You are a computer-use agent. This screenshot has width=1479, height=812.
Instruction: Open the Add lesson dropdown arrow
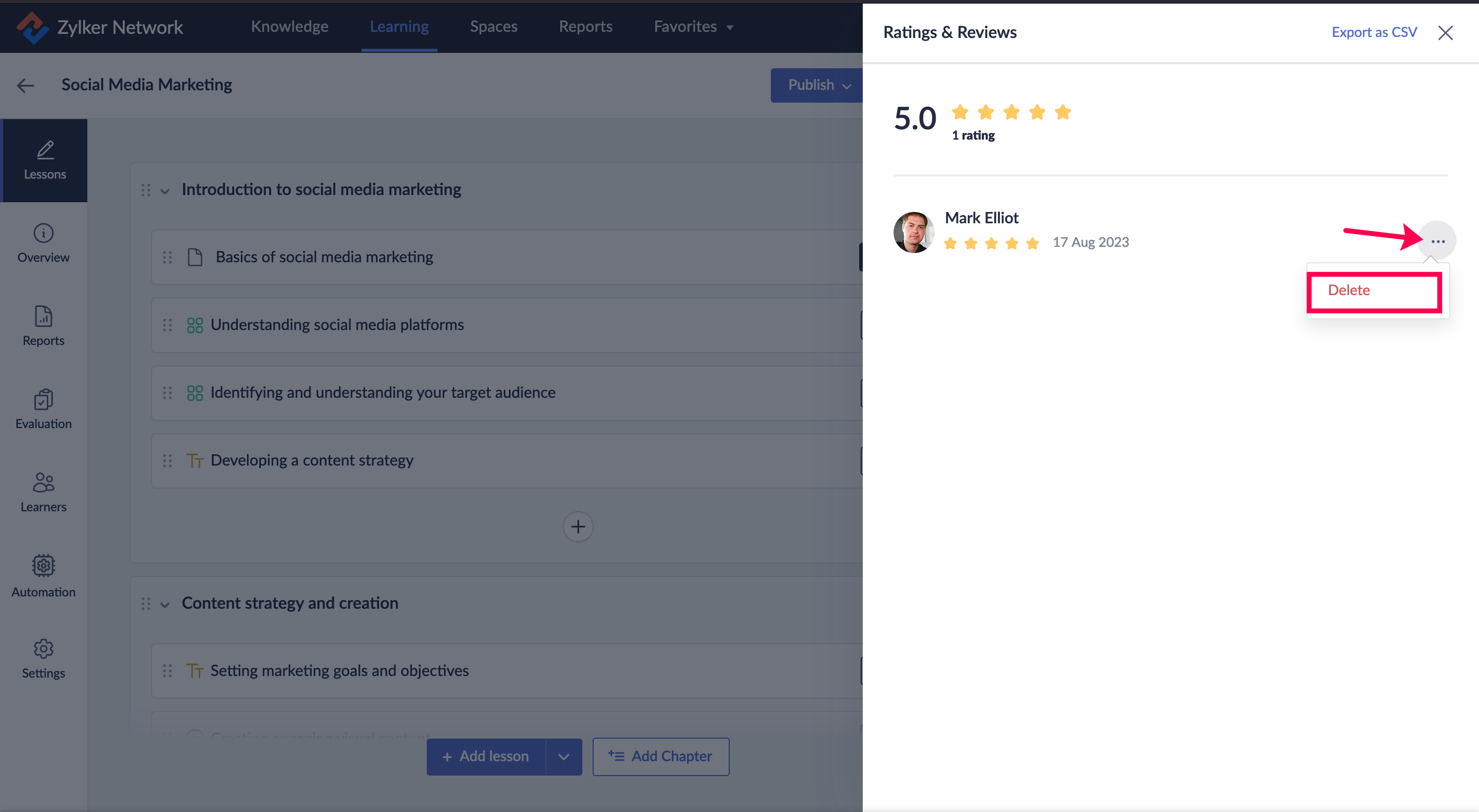pyautogui.click(x=563, y=757)
